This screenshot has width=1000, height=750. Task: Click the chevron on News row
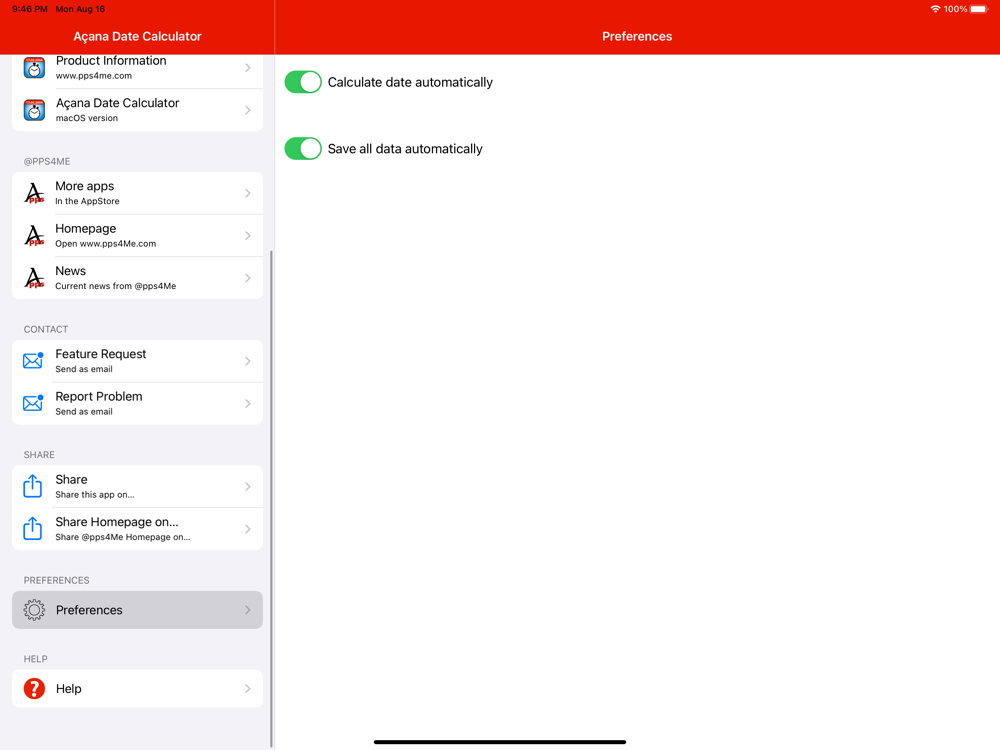click(x=248, y=278)
